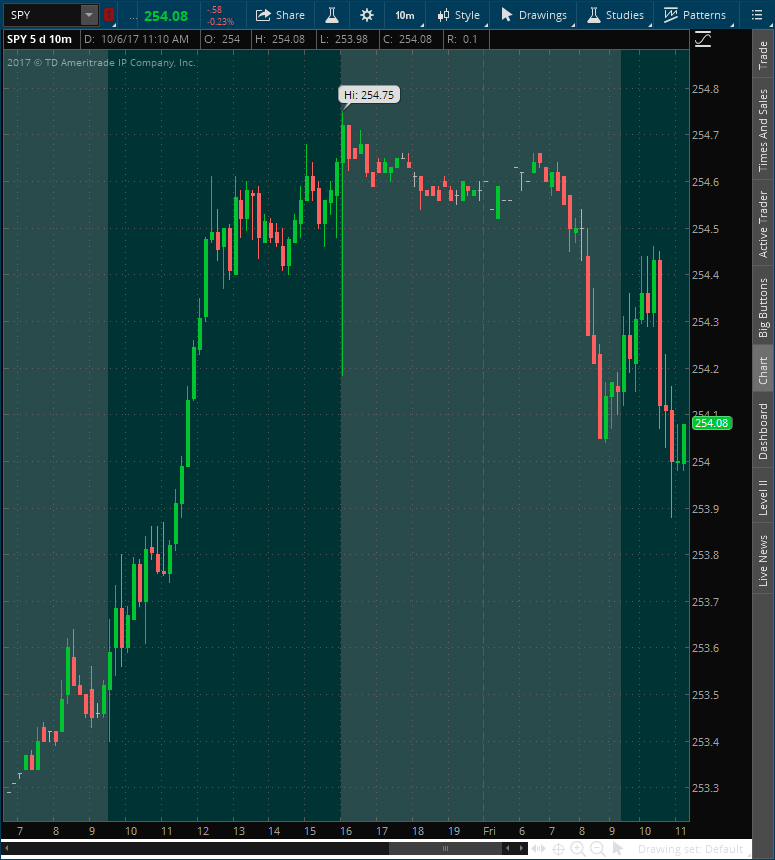The width and height of the screenshot is (775, 860).
Task: Switch to the Trade sidebar tab
Action: (x=763, y=55)
